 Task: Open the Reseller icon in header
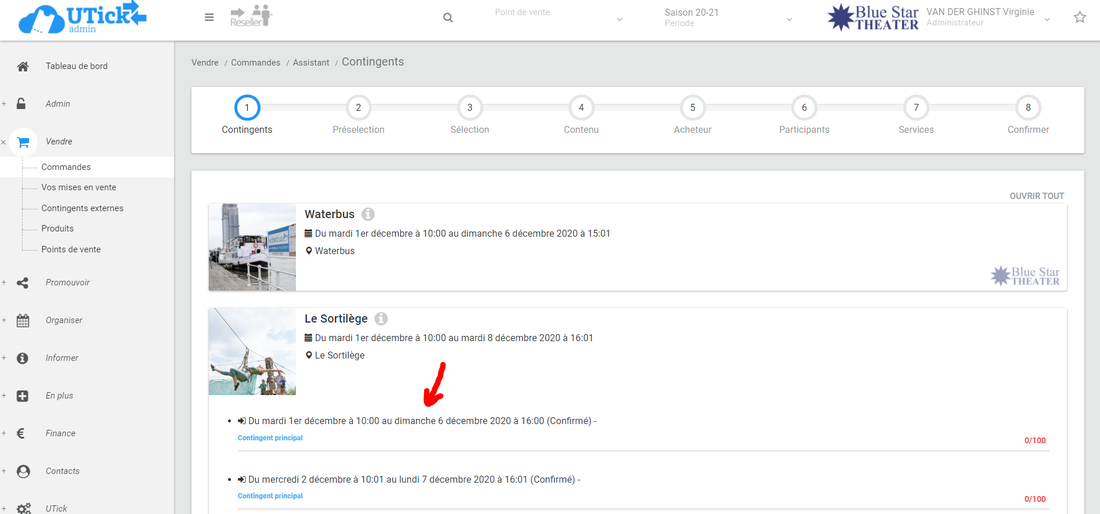click(x=250, y=16)
